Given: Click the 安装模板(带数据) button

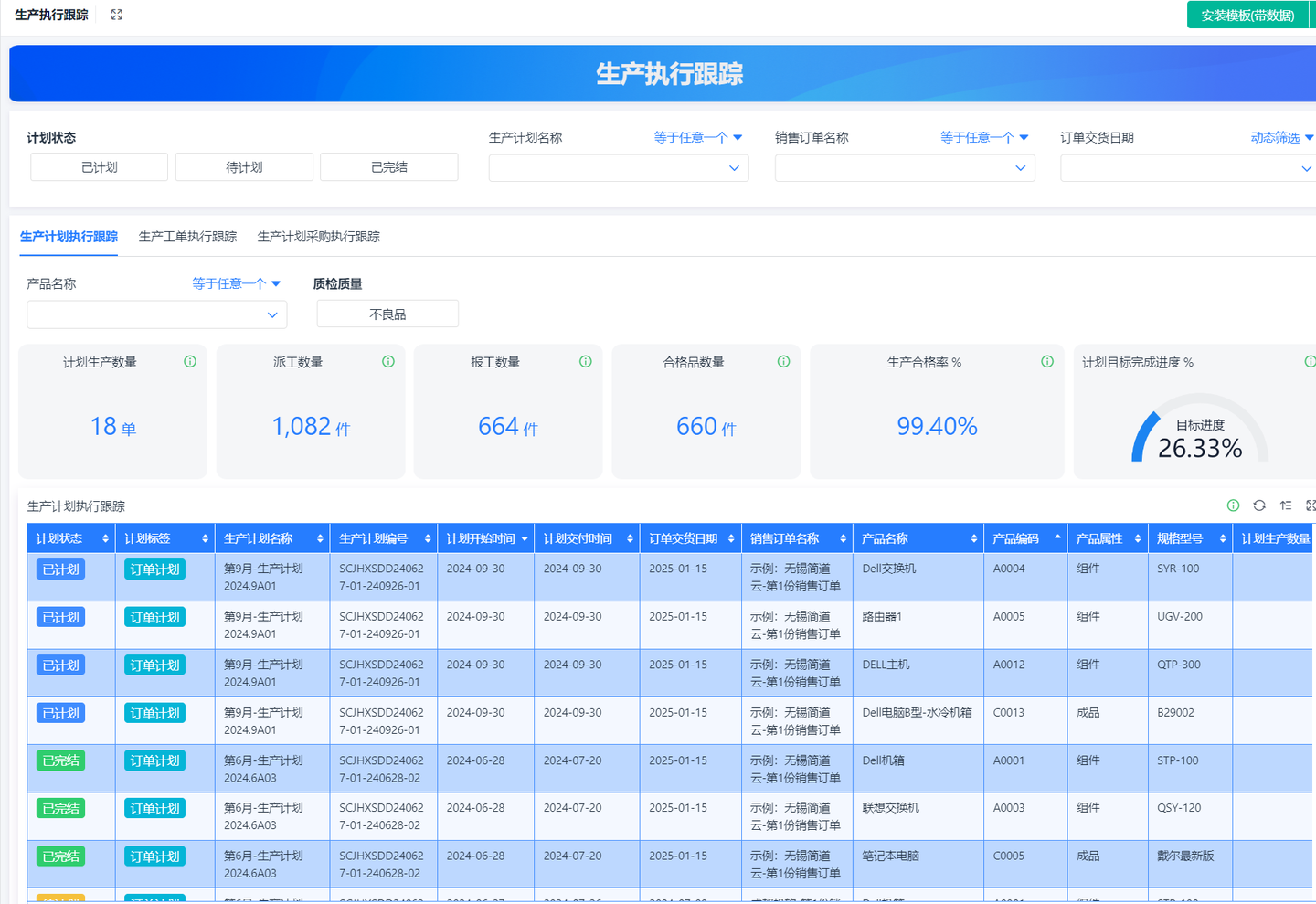Looking at the screenshot, I should [x=1247, y=15].
